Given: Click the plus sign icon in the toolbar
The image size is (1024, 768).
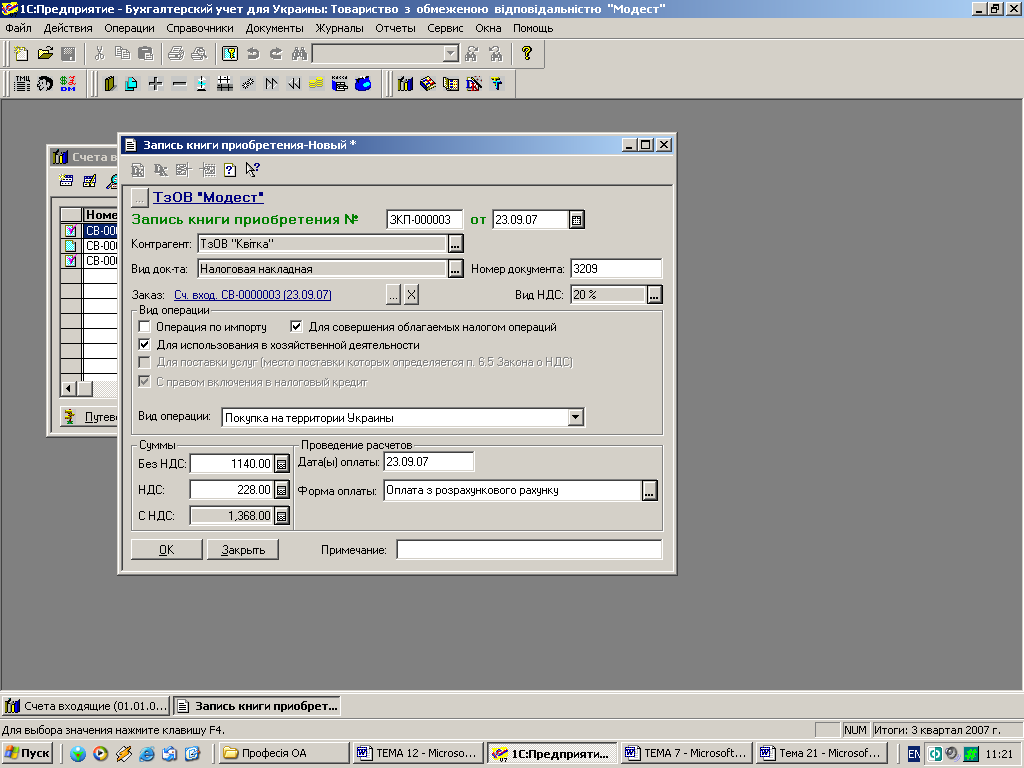Looking at the screenshot, I should [x=155, y=84].
